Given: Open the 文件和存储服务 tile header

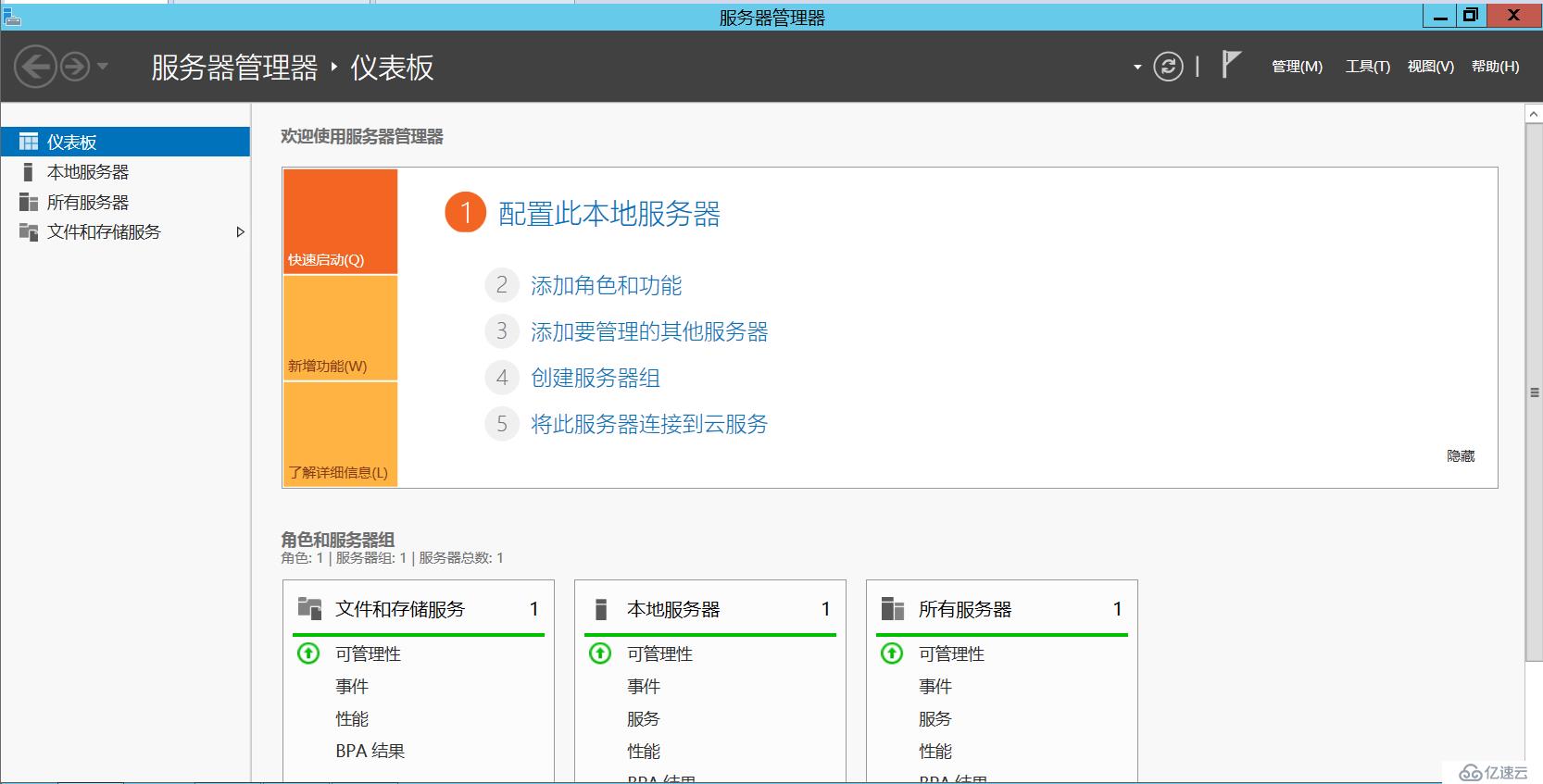Looking at the screenshot, I should point(419,609).
